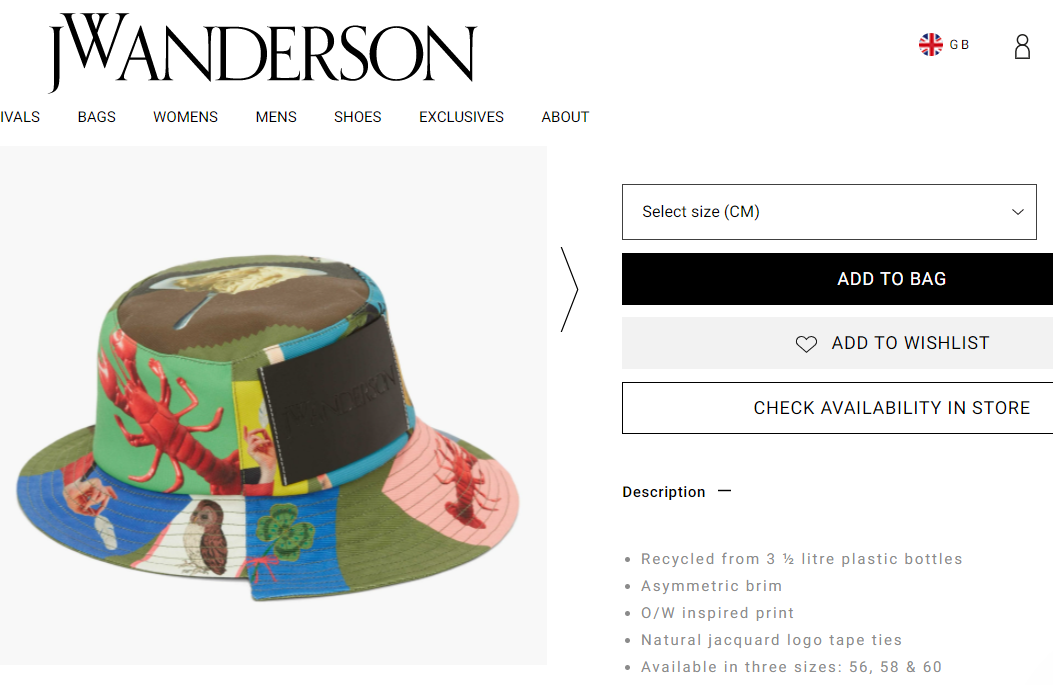Viewport: 1053px width, 685px height.
Task: Collapse the Description section
Action: coord(663,492)
